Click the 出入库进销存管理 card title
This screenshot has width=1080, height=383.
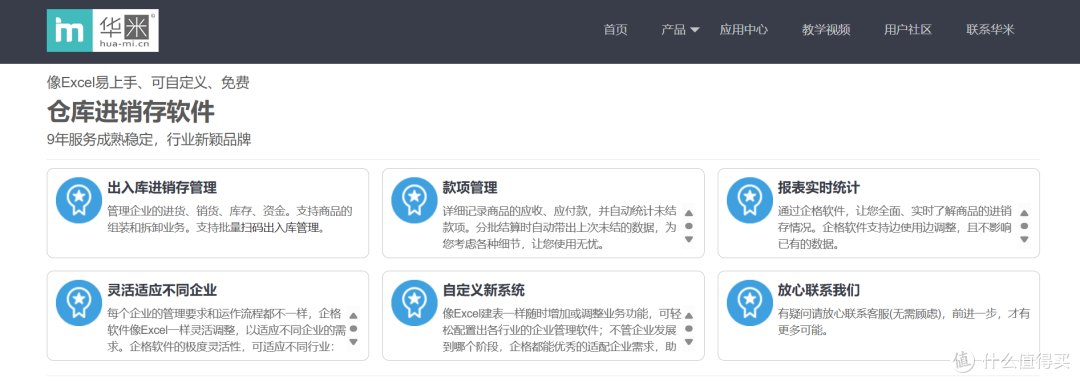(163, 188)
